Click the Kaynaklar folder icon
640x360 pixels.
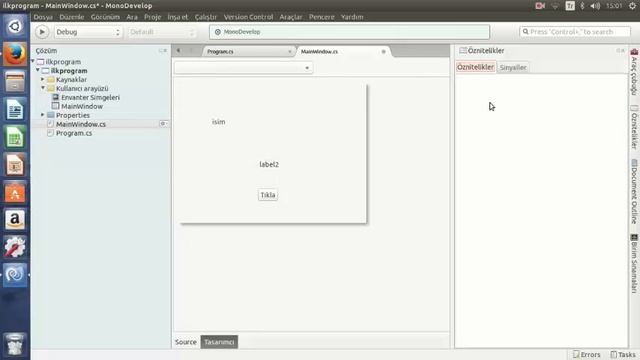51,79
